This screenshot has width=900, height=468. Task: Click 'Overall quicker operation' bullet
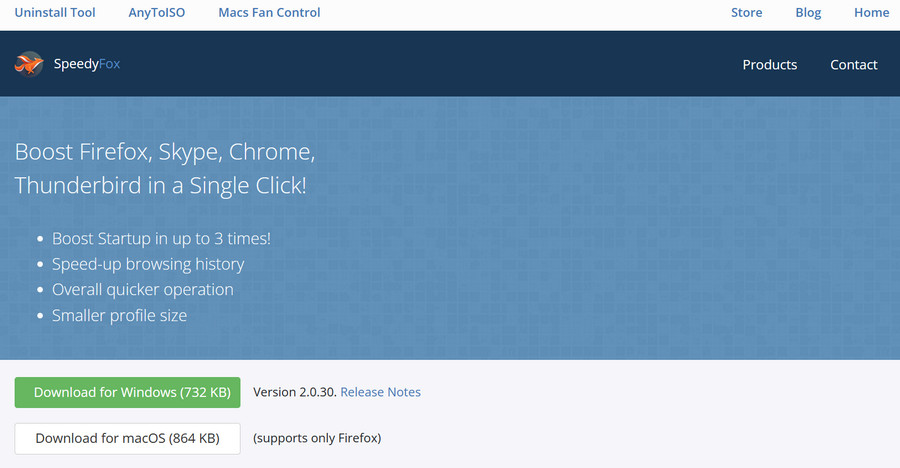click(143, 289)
